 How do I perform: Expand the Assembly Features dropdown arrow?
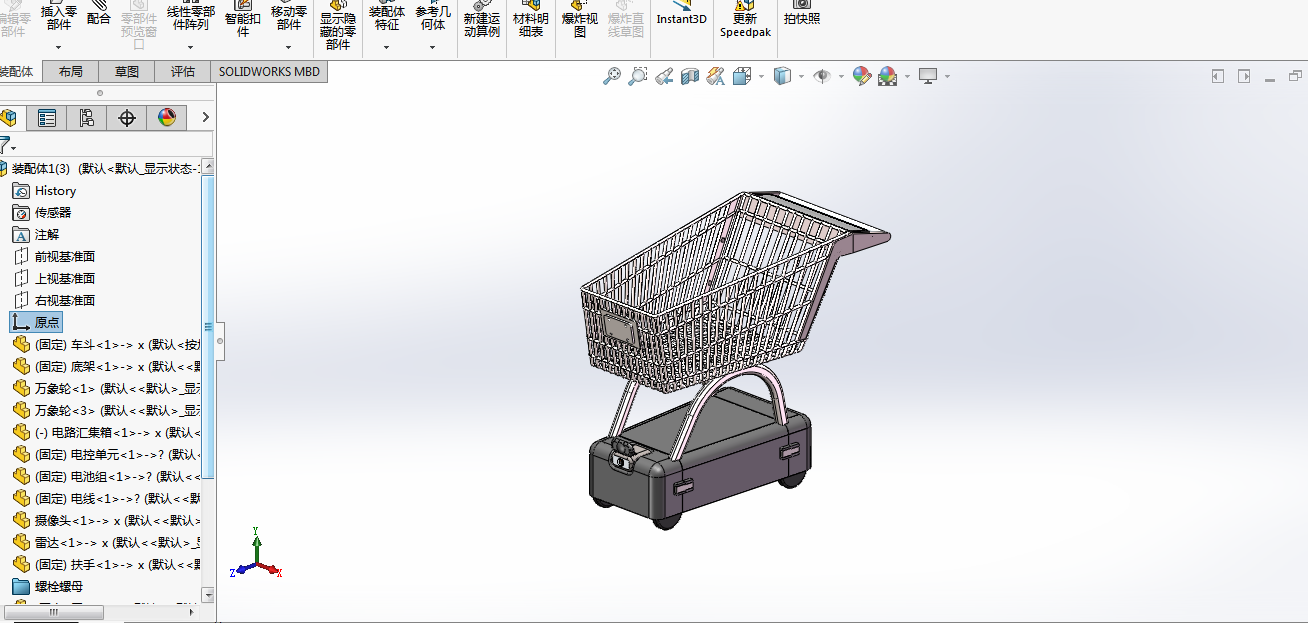387,47
